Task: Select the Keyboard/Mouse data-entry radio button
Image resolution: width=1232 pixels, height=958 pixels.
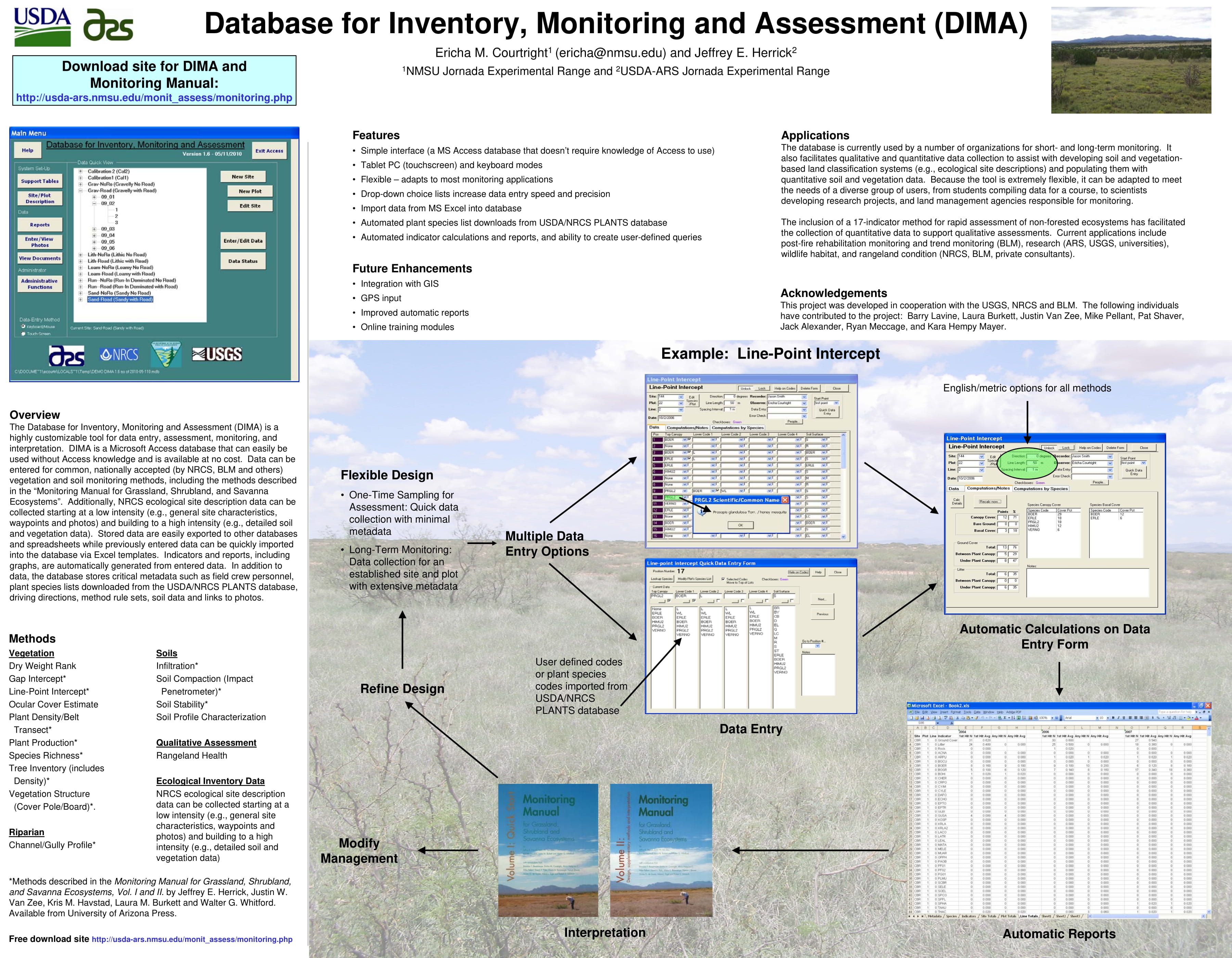Action: tap(23, 326)
